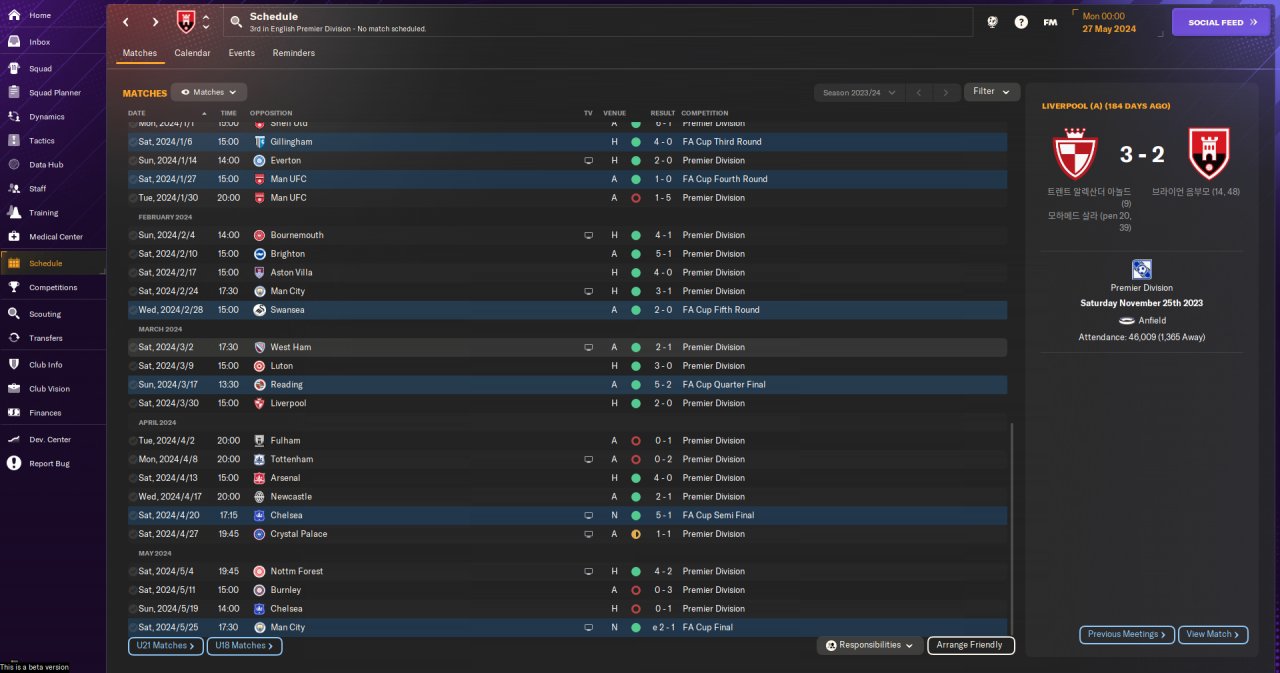Viewport: 1280px width, 673px height.
Task: Open Competitions in the sidebar
Action: [52, 287]
